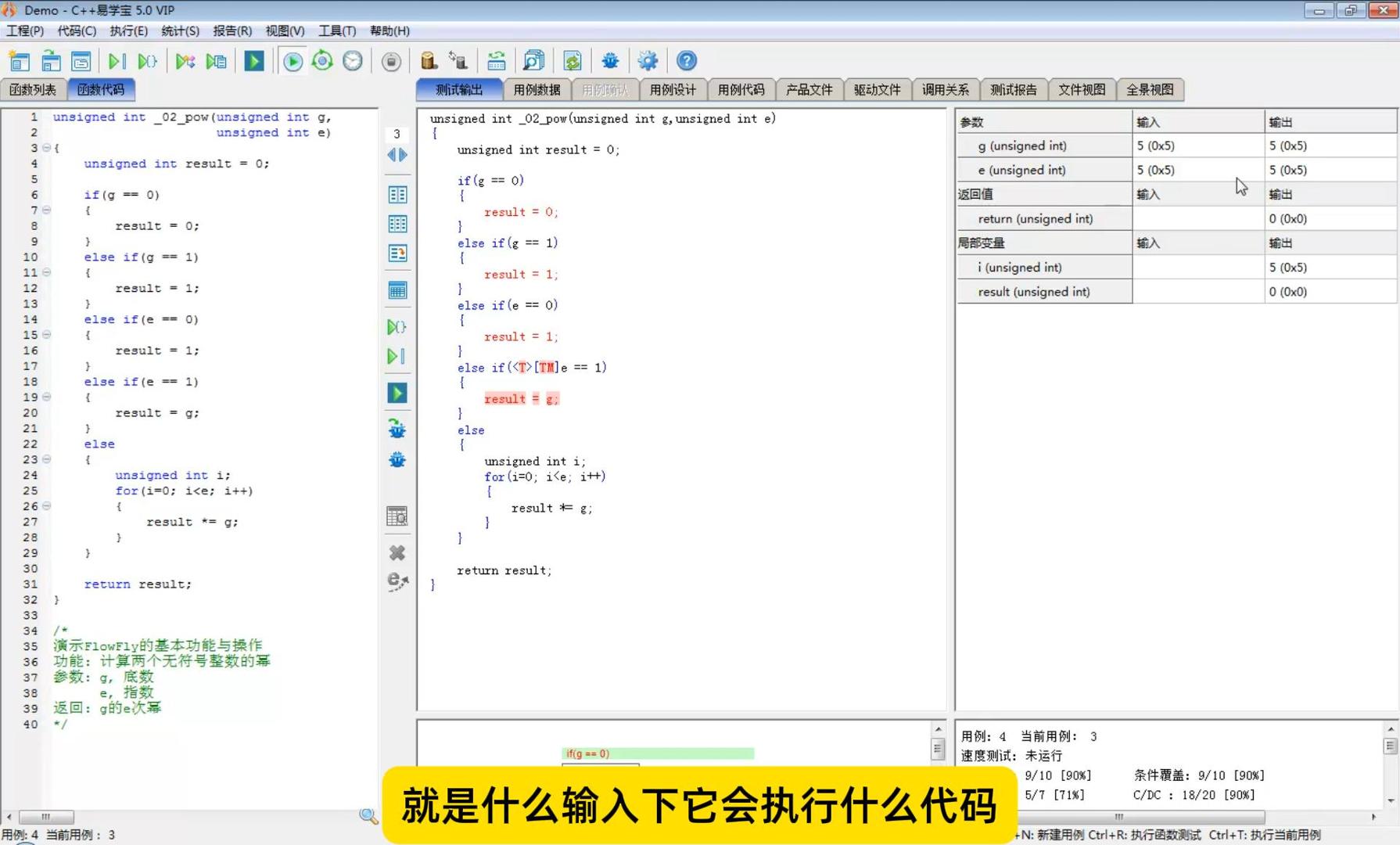Go to previous test case arrow
Image resolution: width=1400 pixels, height=845 pixels.
(391, 155)
